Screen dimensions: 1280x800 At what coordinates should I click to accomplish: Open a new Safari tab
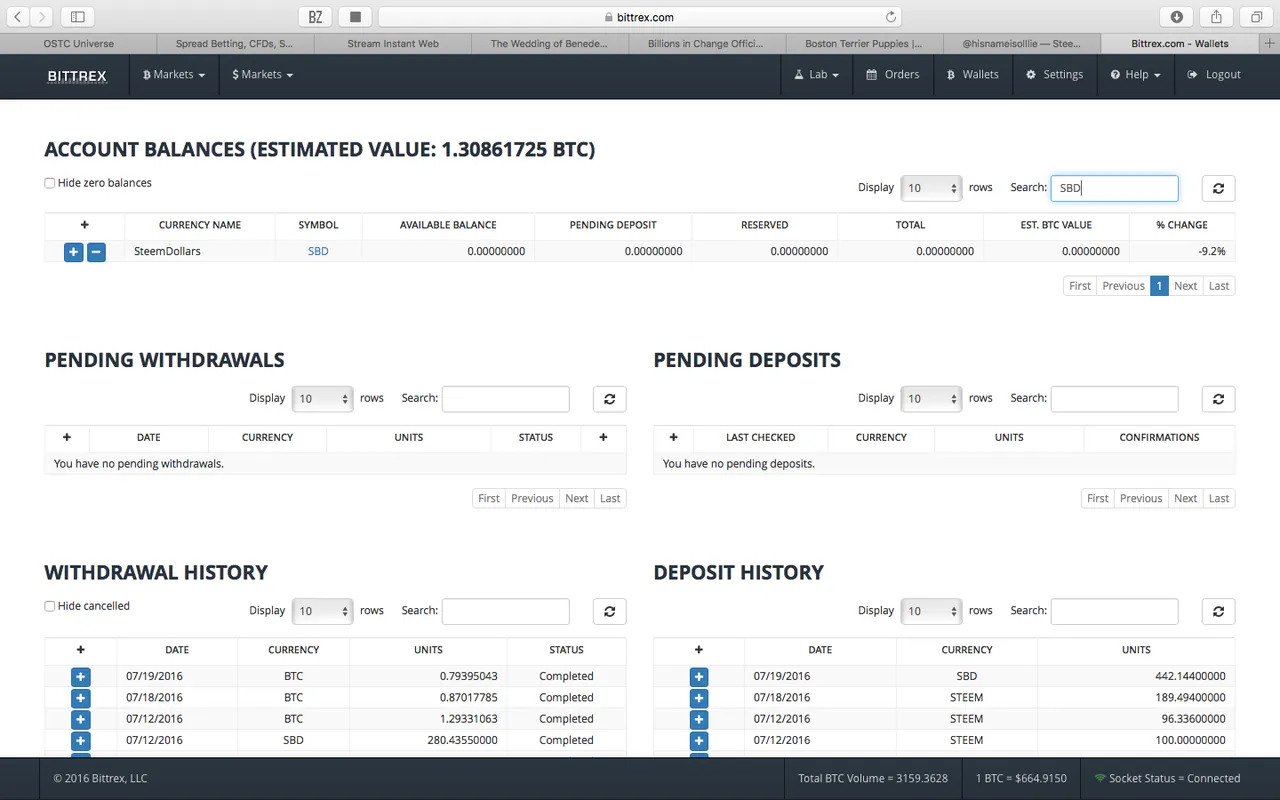(x=1270, y=44)
